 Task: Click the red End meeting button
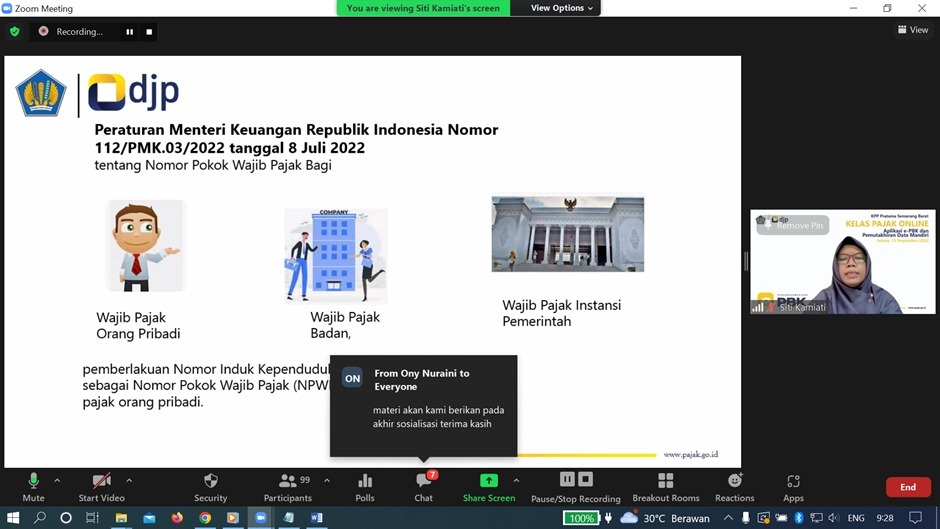tap(907, 487)
